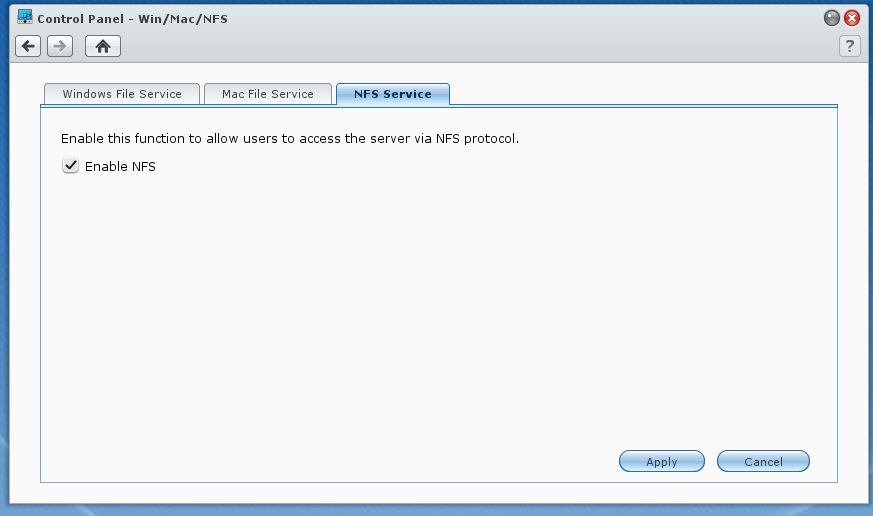Click the NFS protocol description text
Image resolution: width=873 pixels, height=516 pixels.
click(290, 138)
